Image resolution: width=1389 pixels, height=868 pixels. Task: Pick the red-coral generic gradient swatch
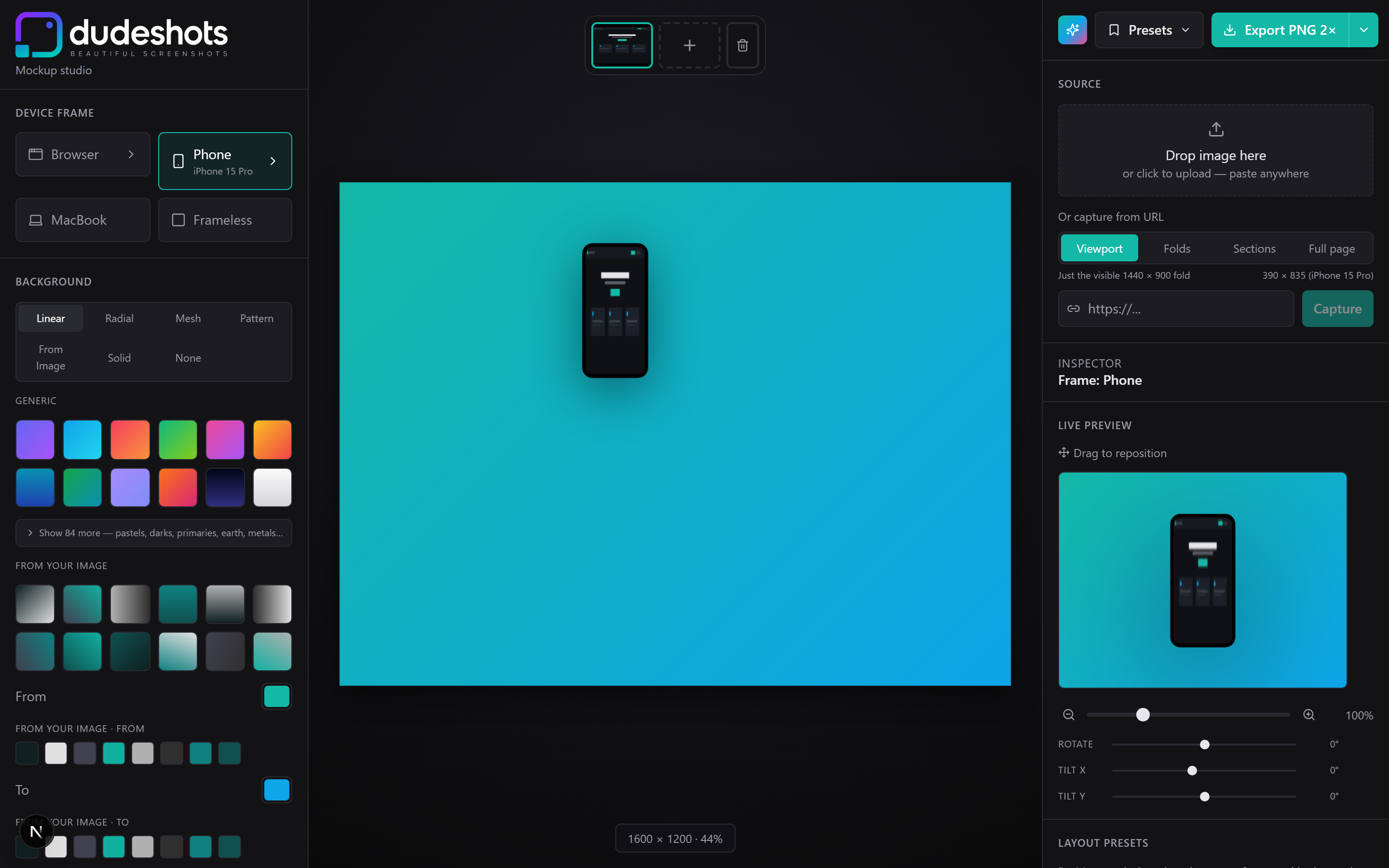[x=130, y=440]
